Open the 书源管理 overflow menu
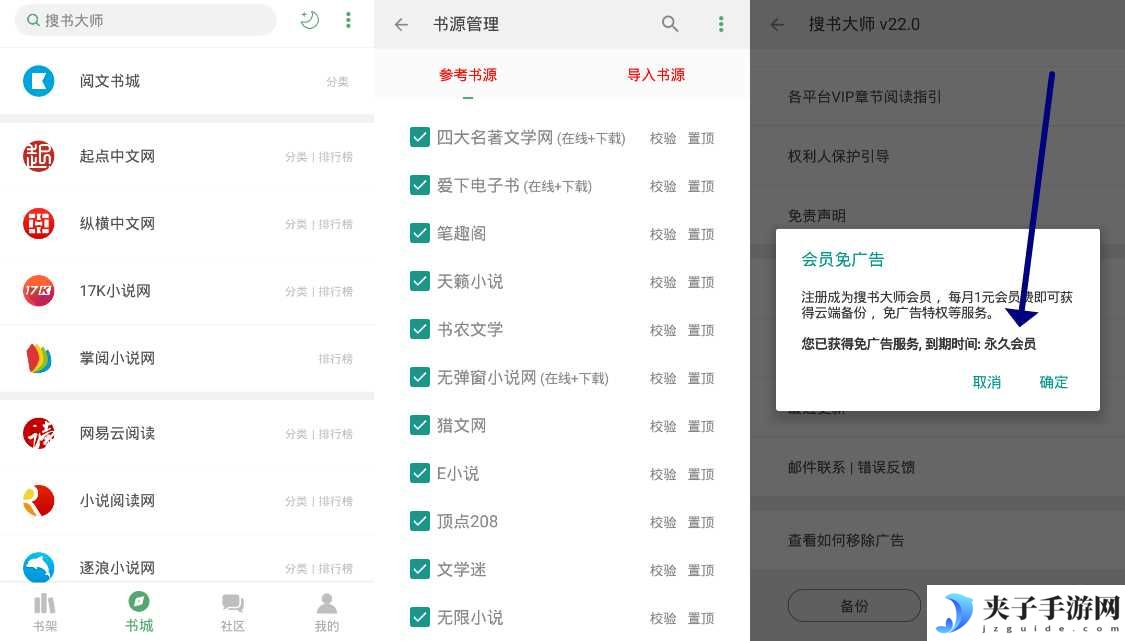 (x=721, y=24)
